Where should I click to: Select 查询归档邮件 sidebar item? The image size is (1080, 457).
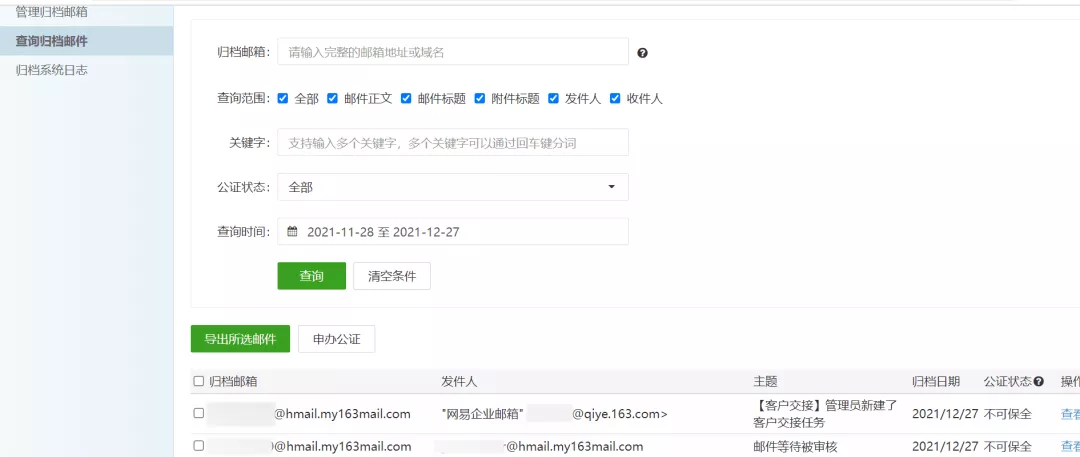pyautogui.click(x=52, y=41)
